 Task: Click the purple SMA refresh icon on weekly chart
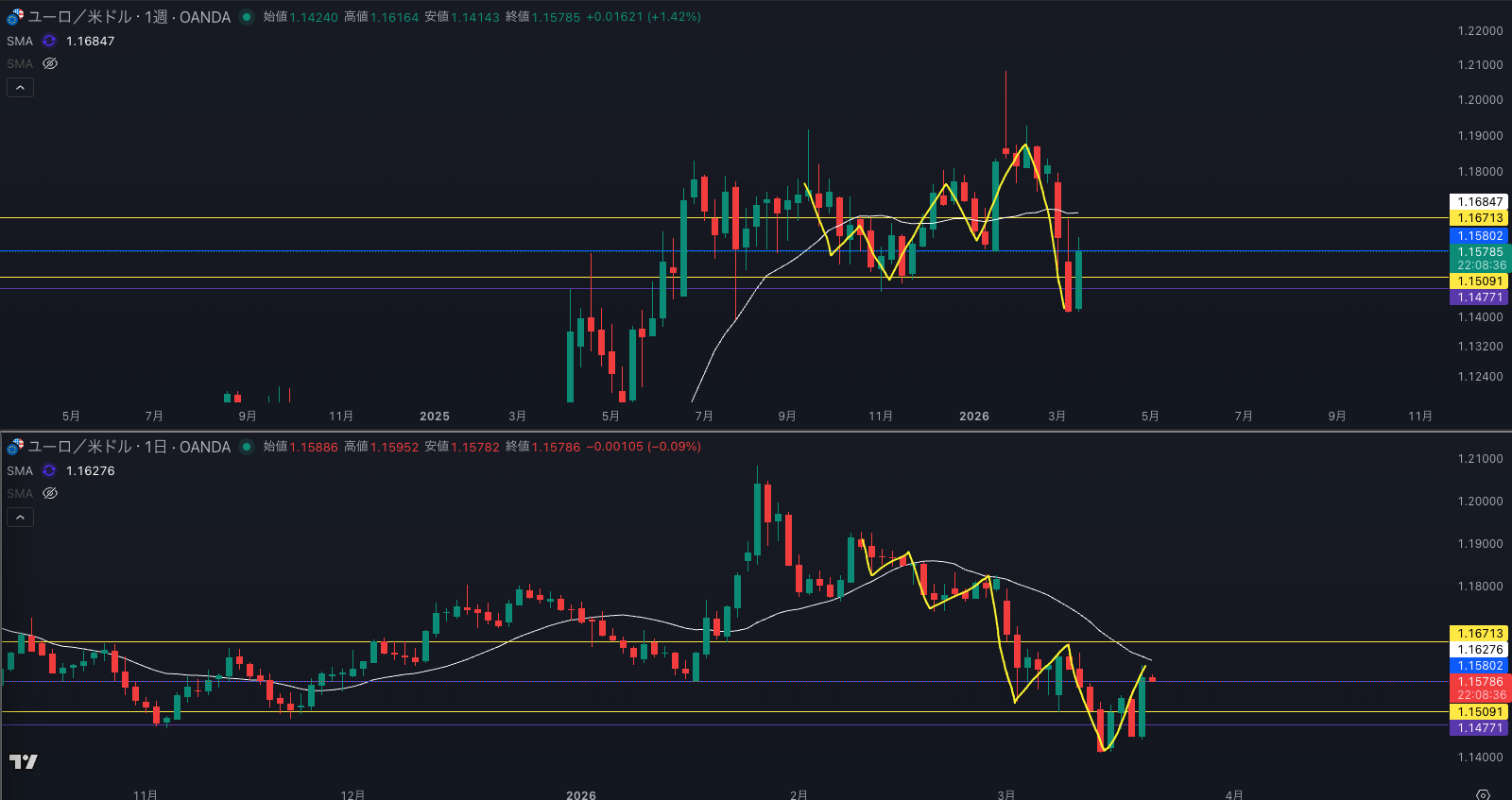(x=49, y=42)
